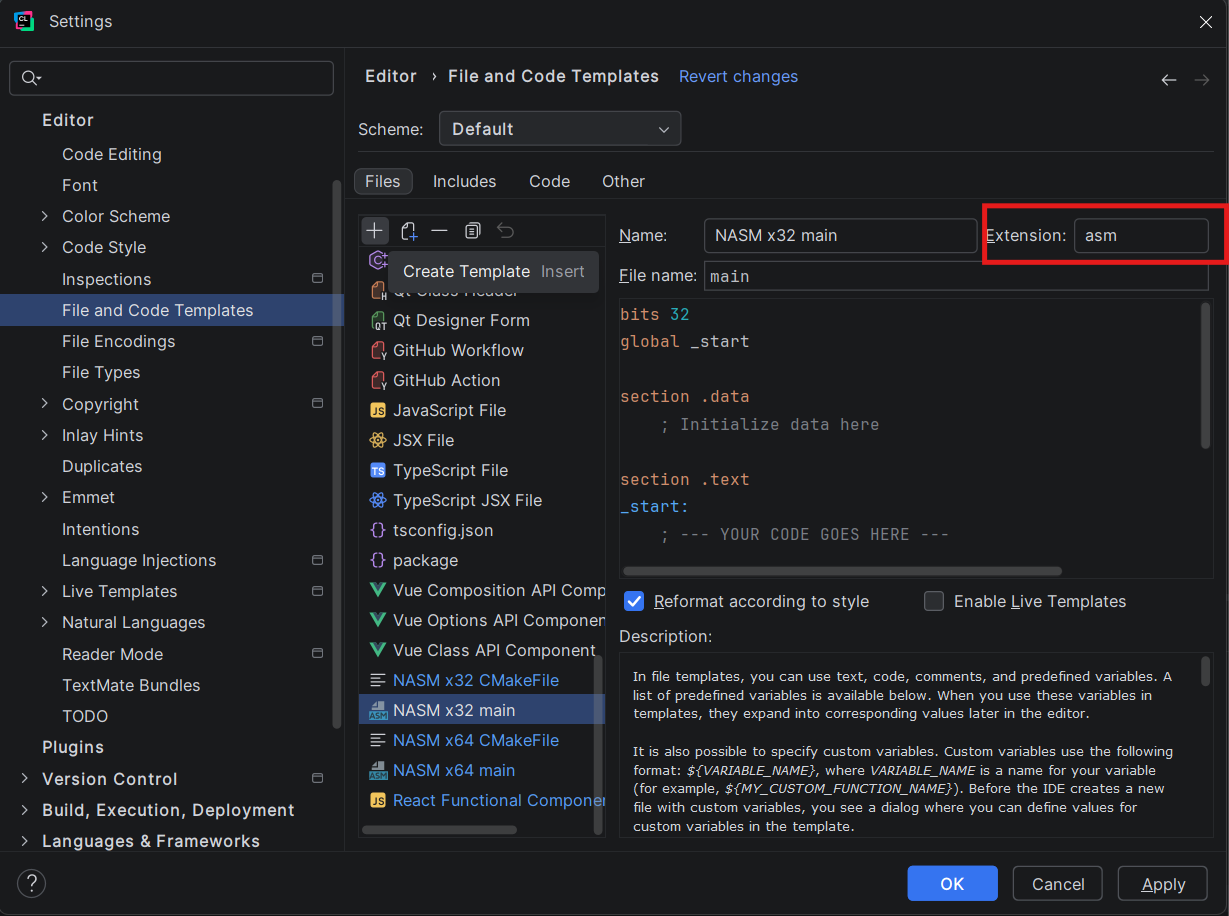Viewport: 1229px width, 916px height.
Task: Click the minus Remove Template icon
Action: coord(439,231)
